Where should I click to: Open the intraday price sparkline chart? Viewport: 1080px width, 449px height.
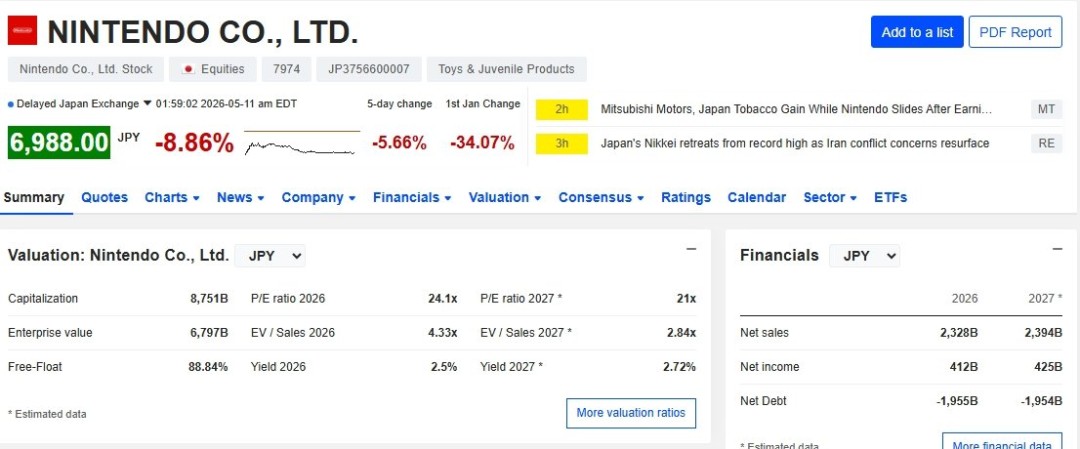click(x=302, y=143)
